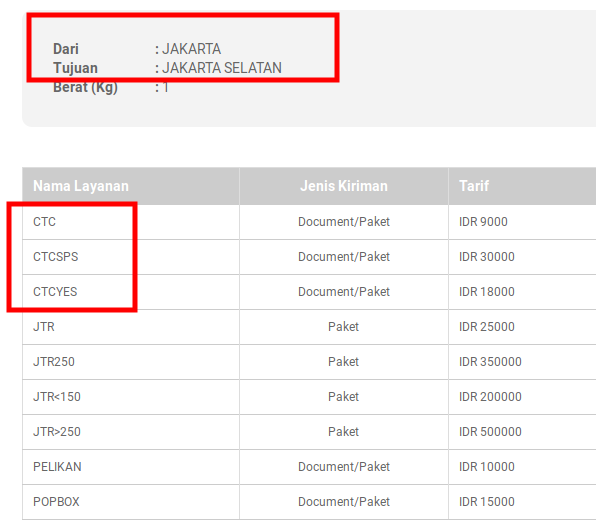
Task: Click the JTR<150 service name
Action: click(57, 397)
